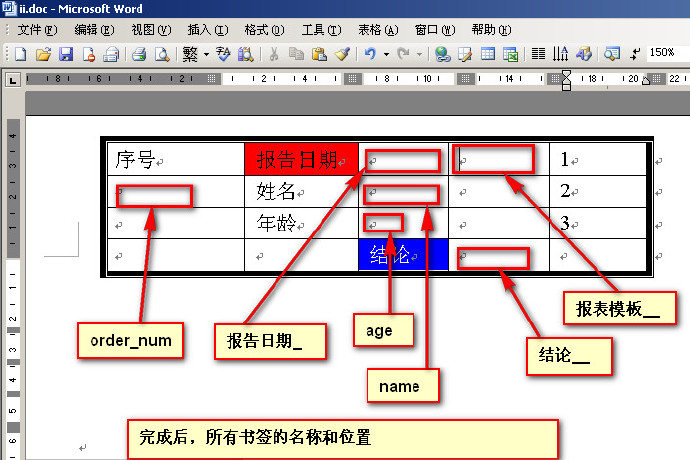This screenshot has height=460, width=690.
Task: Open the 窗口(W) menu
Action: click(435, 30)
